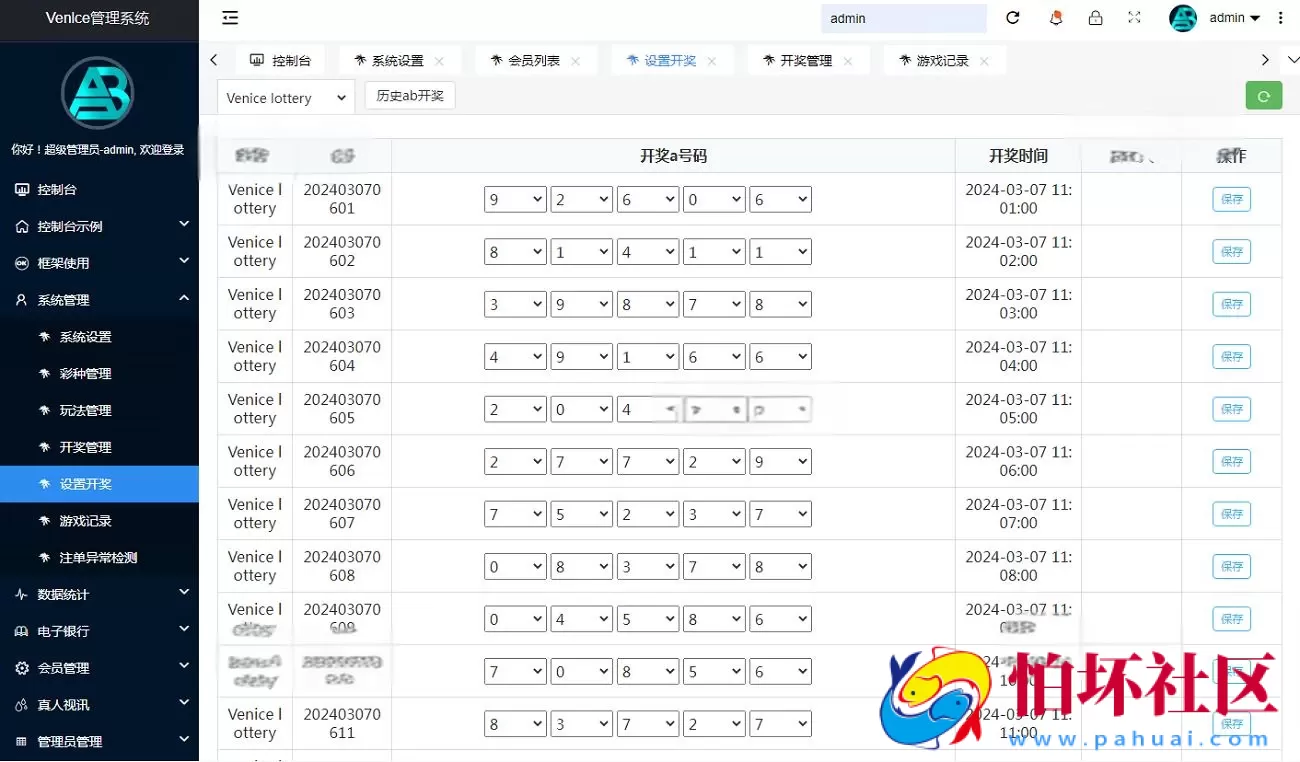Click the refresh icon in the top toolbar
Viewport: 1300px width, 762px height.
pyautogui.click(x=1012, y=17)
